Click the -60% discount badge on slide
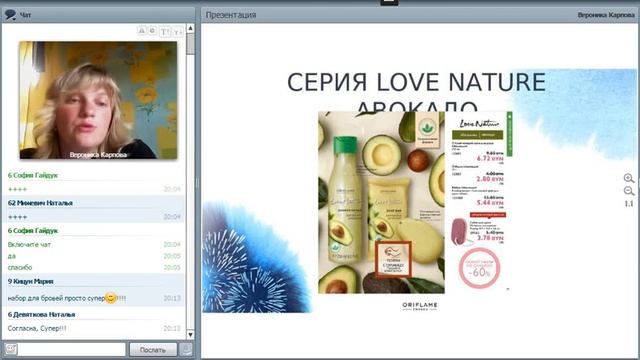 coord(480,269)
